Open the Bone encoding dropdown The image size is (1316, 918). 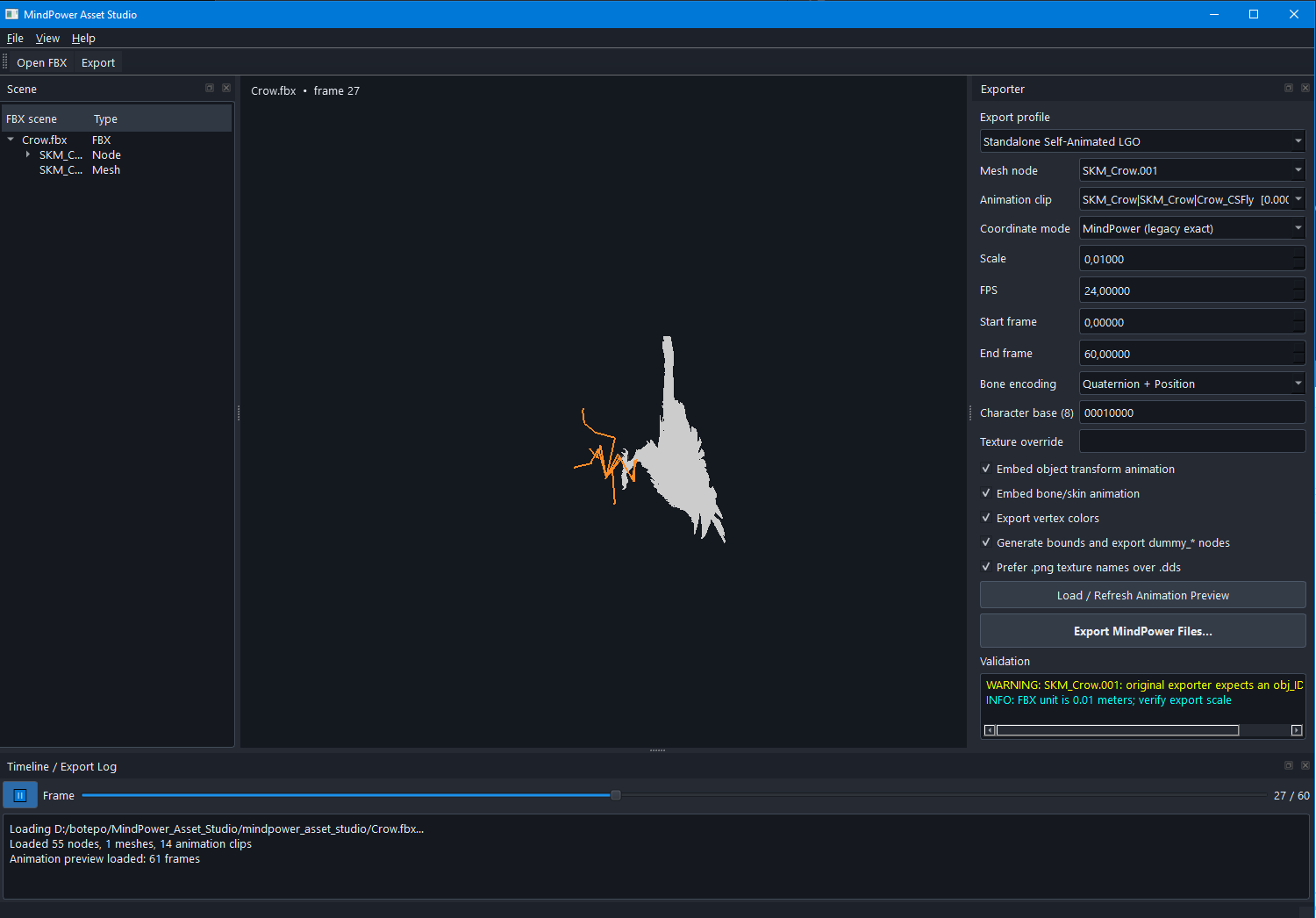click(1191, 384)
